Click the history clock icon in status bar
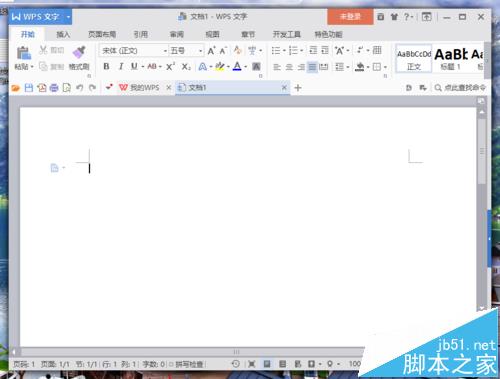Screen dimensions: 500x379 tap(235, 364)
